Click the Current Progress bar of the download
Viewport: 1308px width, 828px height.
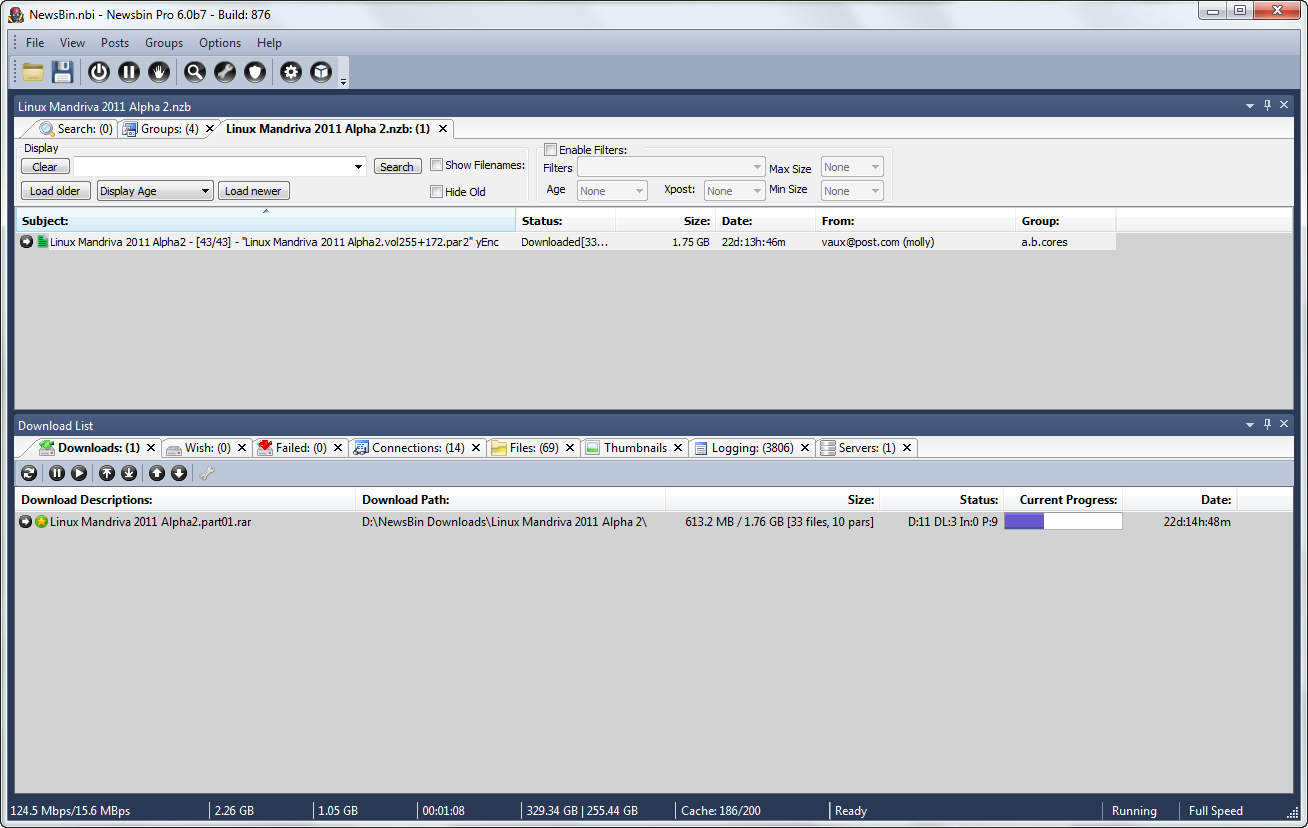pos(1063,521)
